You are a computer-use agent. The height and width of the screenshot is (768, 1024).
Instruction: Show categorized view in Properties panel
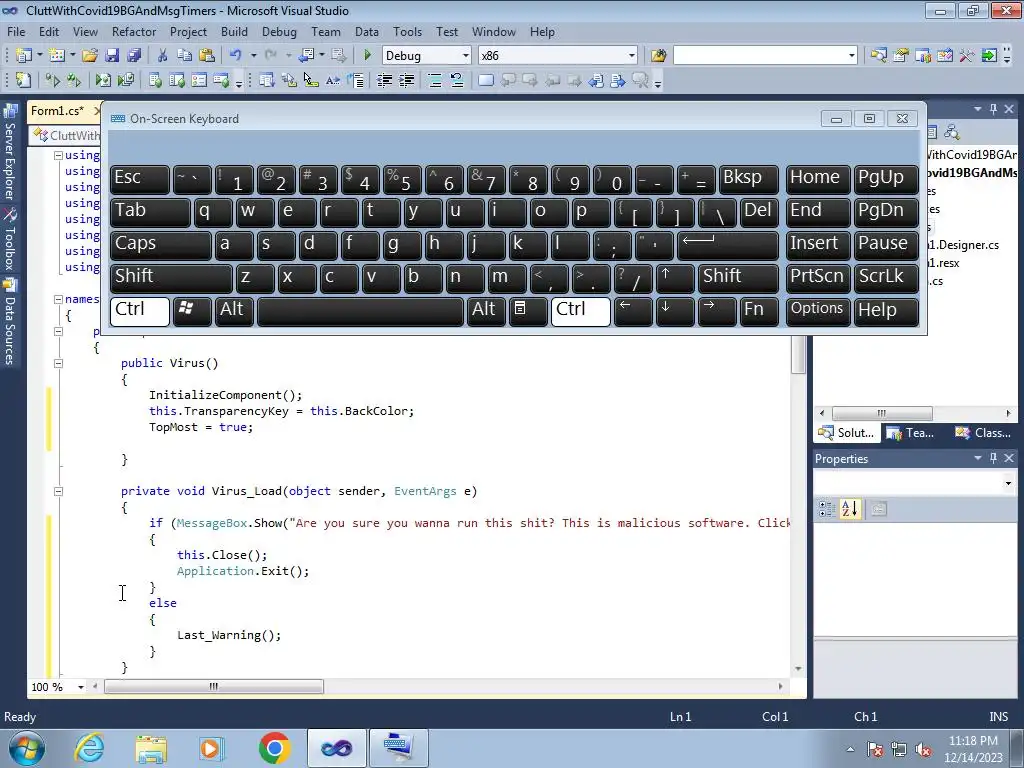827,509
